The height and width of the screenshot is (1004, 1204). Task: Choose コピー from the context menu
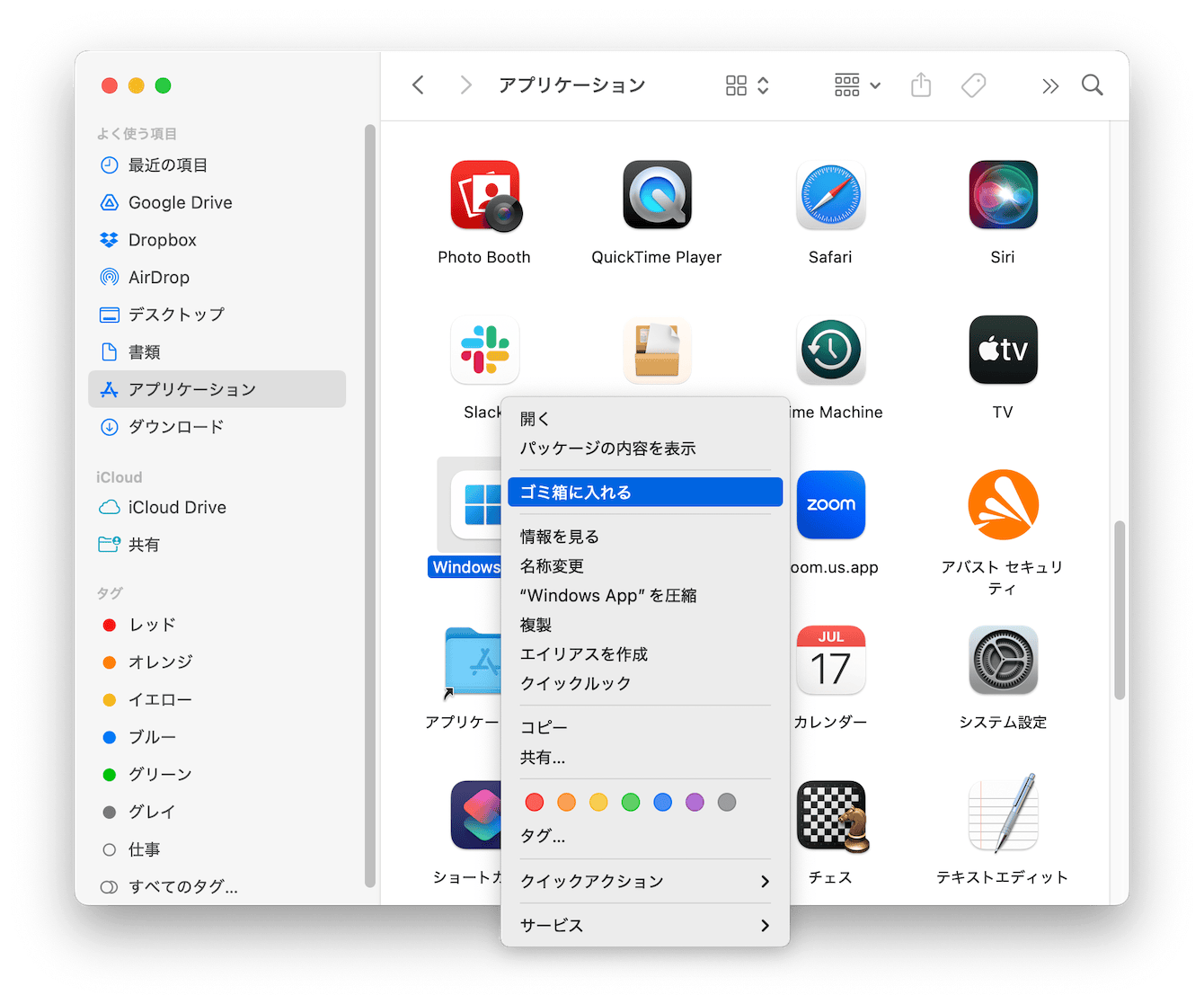tap(645, 728)
